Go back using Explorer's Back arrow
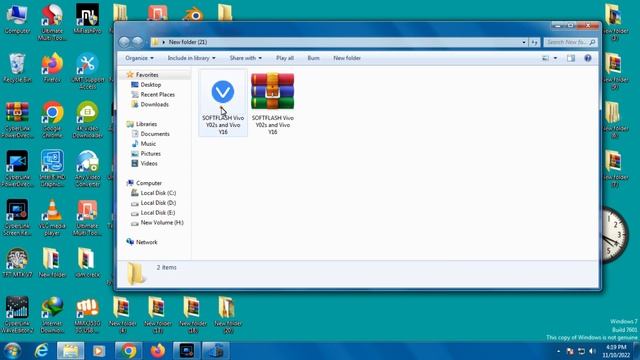 pyautogui.click(x=124, y=42)
